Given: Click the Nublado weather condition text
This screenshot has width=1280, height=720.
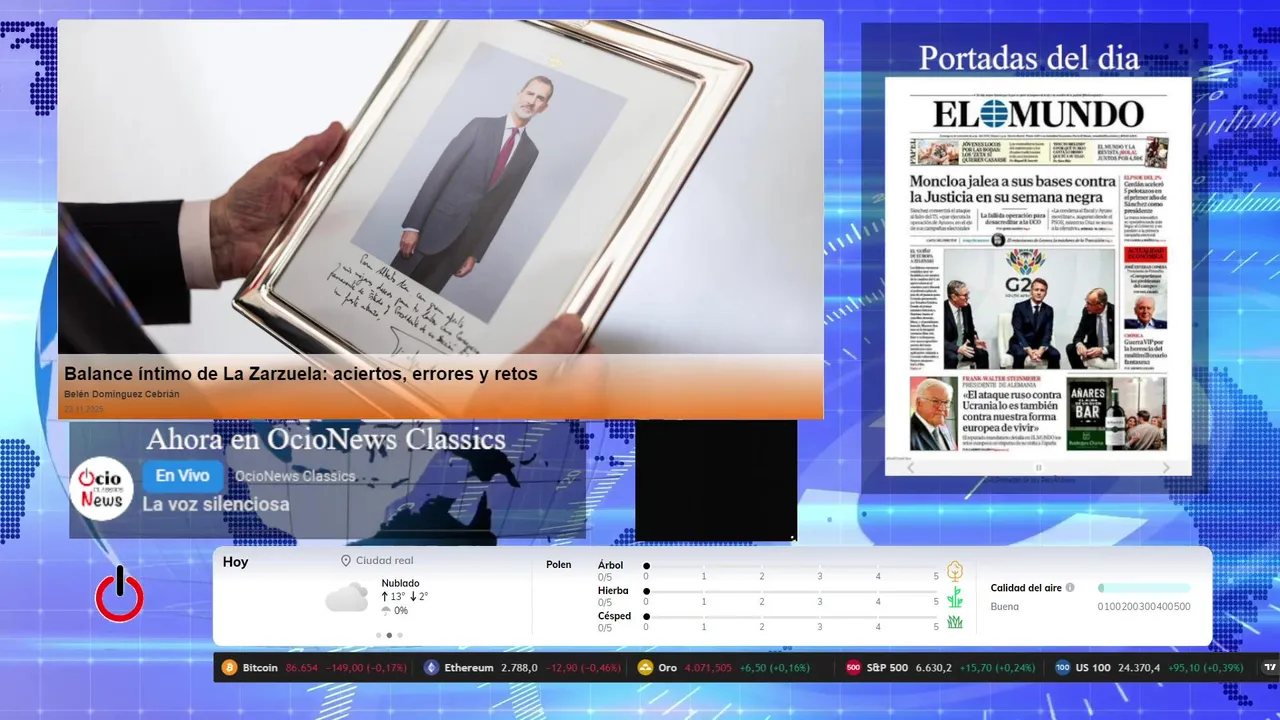Looking at the screenshot, I should tap(400, 583).
